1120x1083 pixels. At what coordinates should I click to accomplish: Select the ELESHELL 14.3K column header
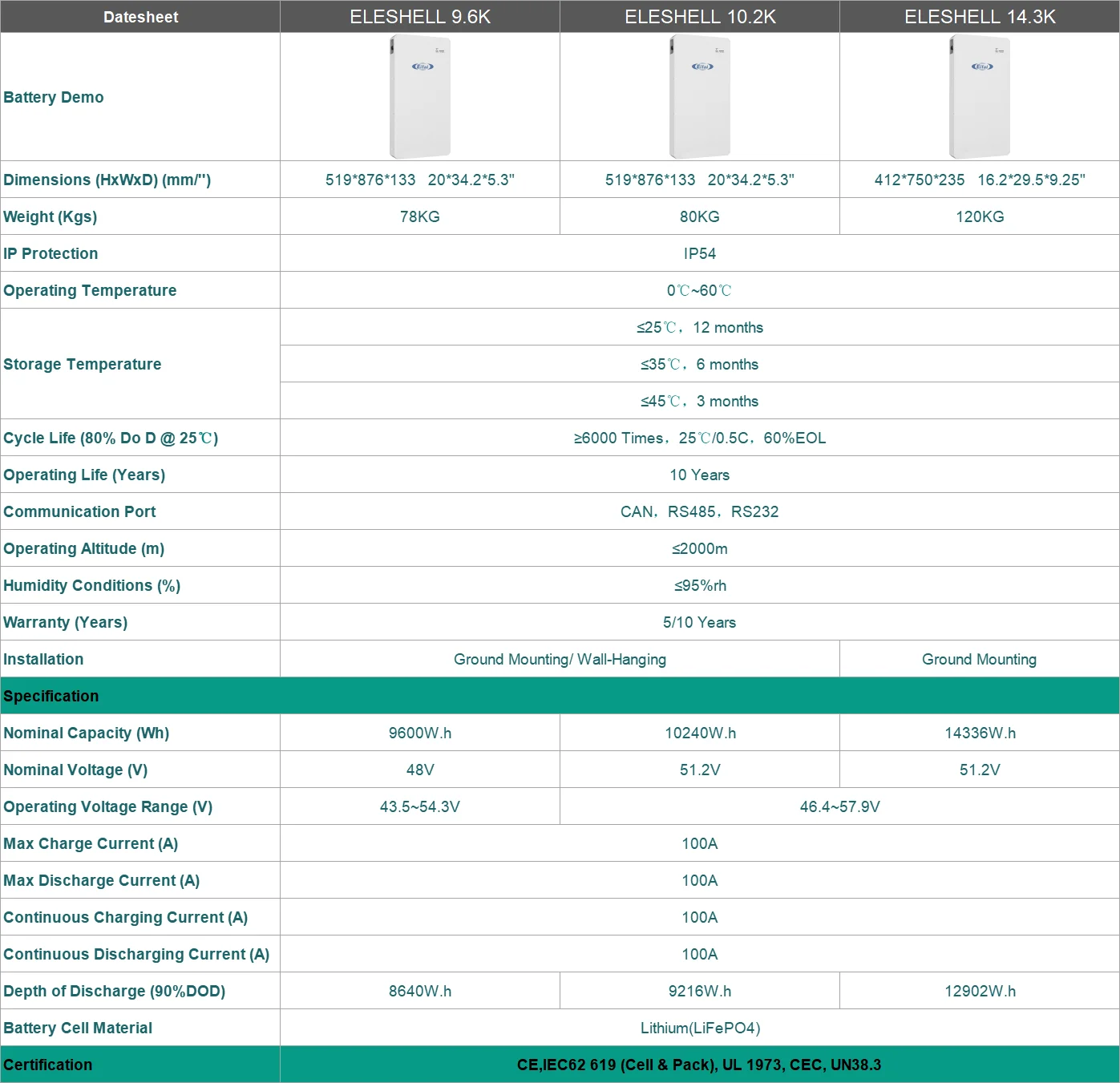(979, 17)
